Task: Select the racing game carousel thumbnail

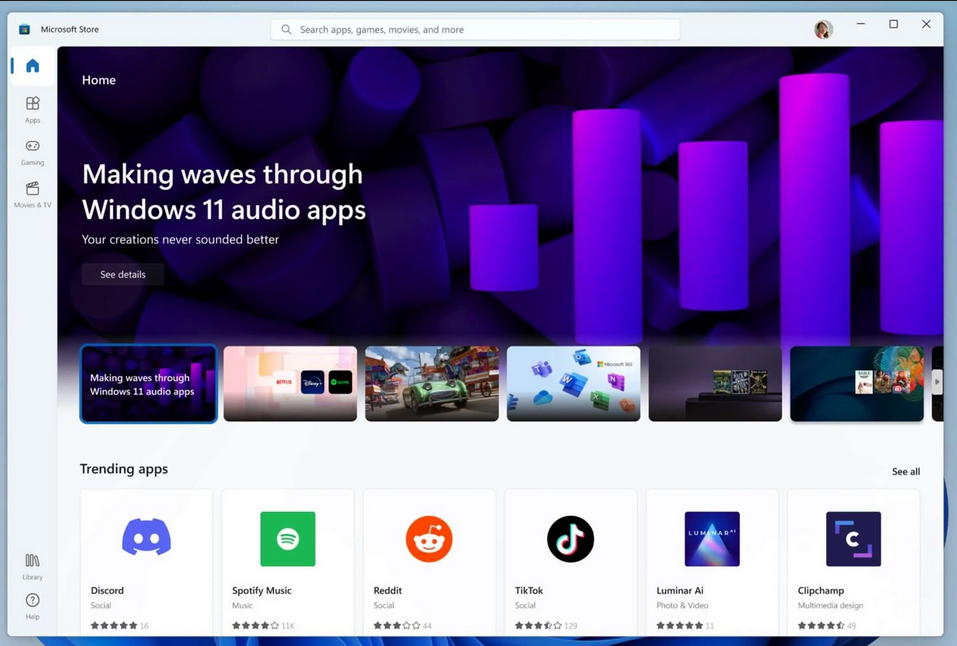Action: (432, 384)
